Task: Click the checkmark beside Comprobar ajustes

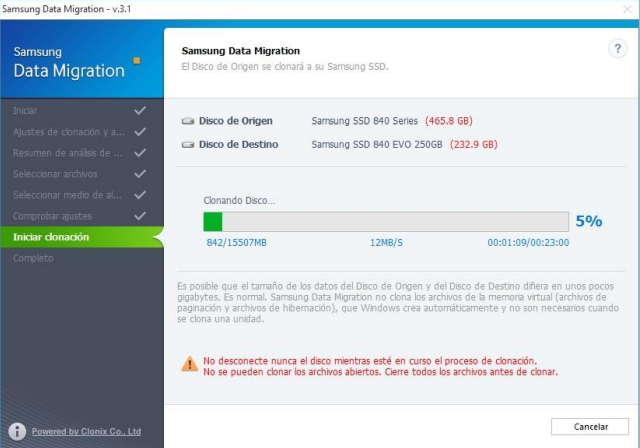Action: [x=140, y=216]
